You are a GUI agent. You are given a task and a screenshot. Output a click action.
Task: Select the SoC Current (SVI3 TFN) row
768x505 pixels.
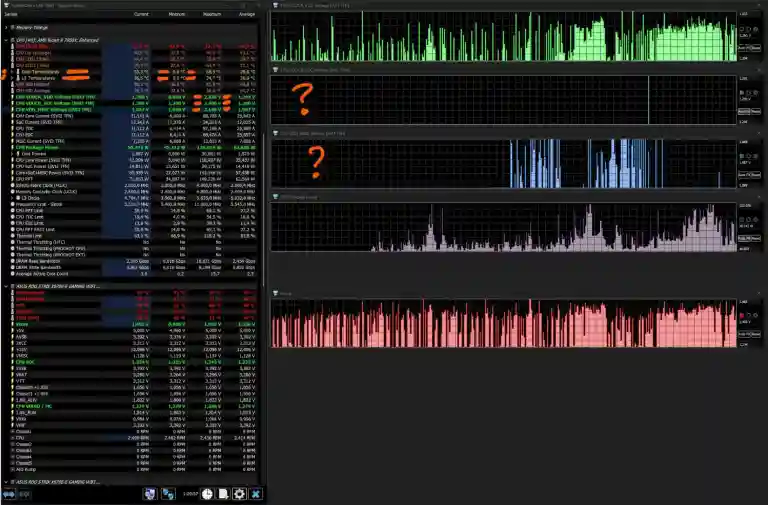click(133, 122)
